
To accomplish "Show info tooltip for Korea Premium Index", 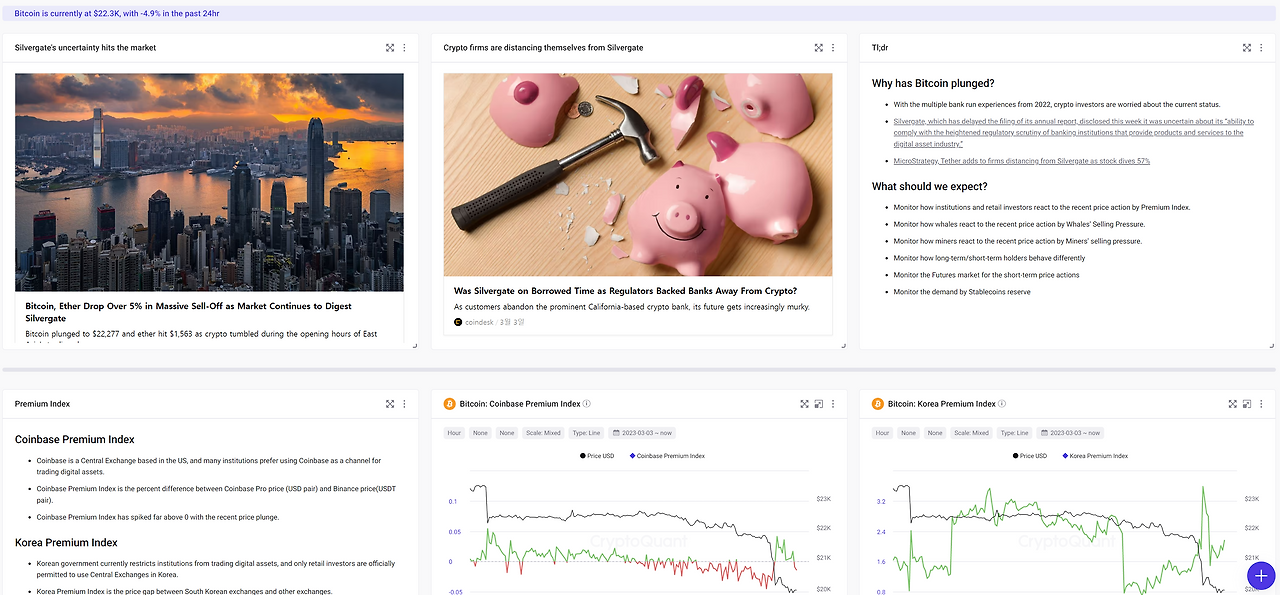I will [x=1002, y=404].
